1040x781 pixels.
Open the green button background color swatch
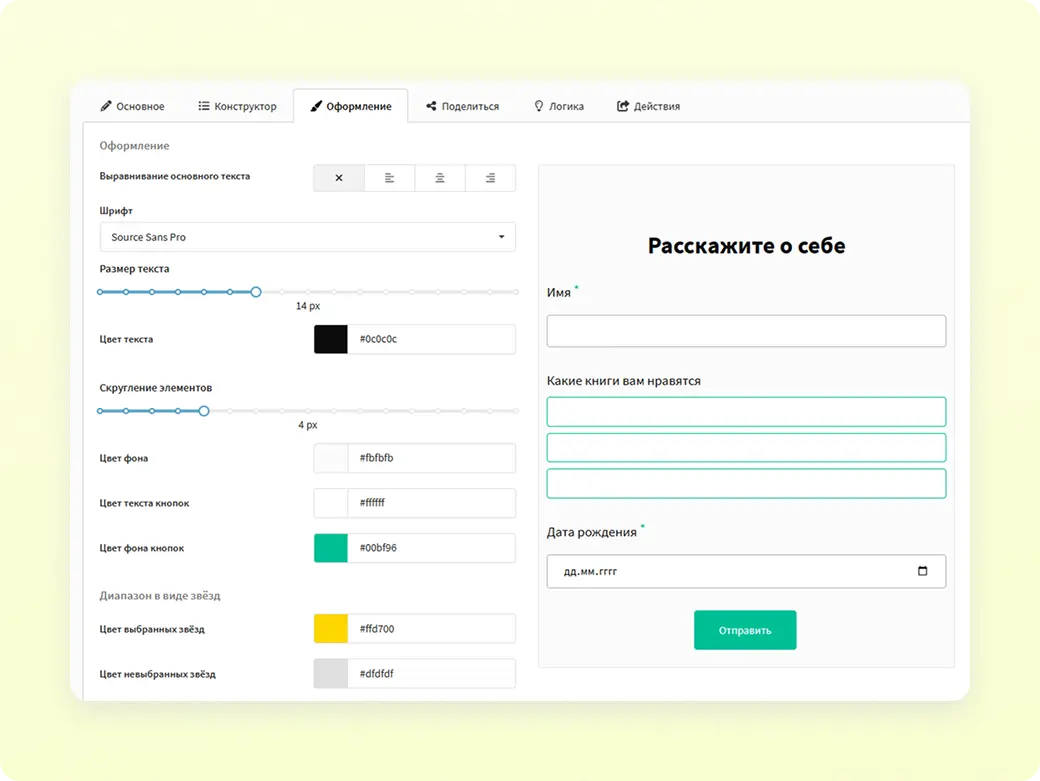[x=331, y=548]
